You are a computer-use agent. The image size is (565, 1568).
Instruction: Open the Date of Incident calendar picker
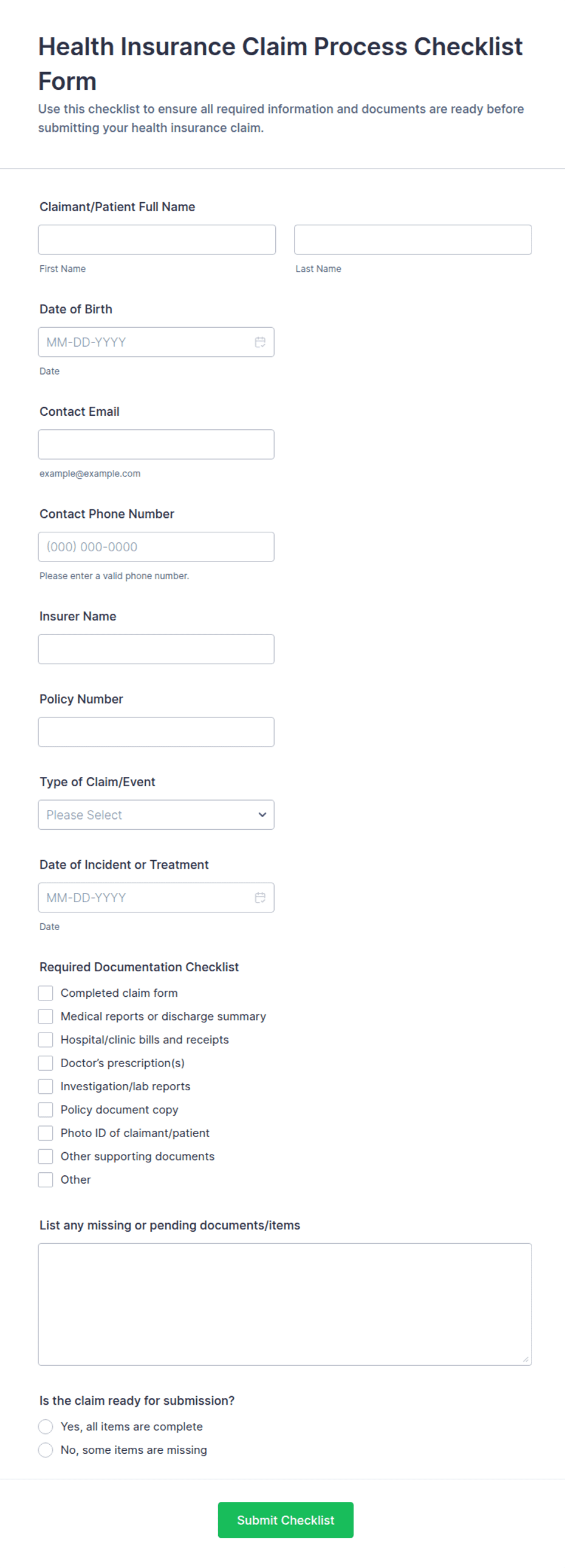pos(259,897)
